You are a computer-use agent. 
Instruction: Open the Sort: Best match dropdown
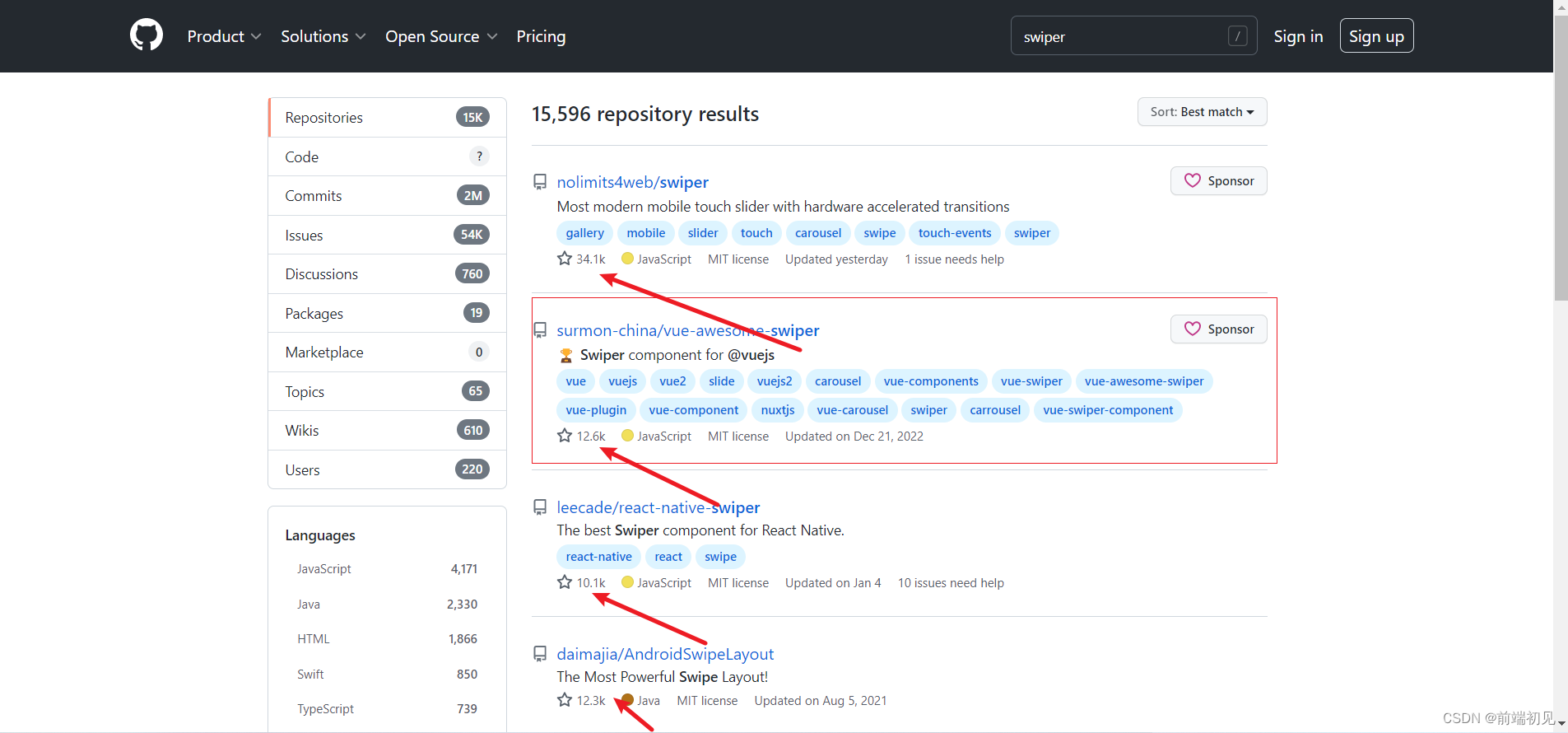click(1202, 112)
